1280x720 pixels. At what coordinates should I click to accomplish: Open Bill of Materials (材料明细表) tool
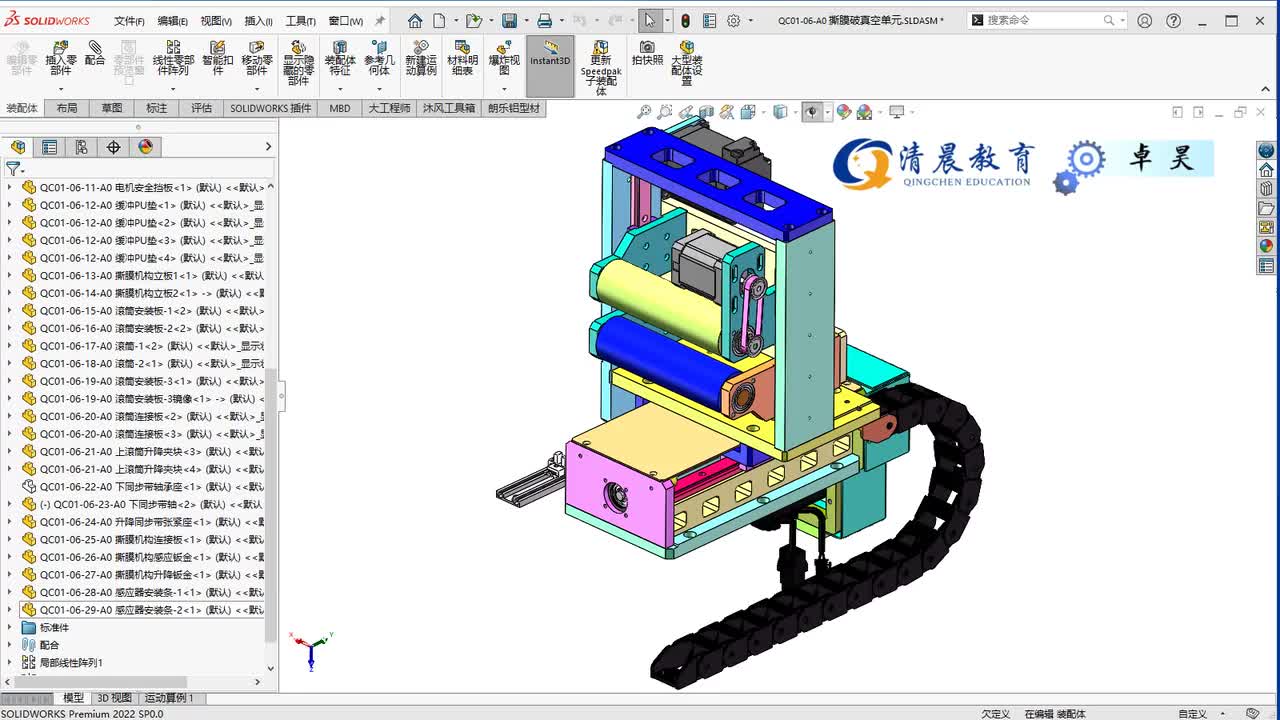[x=462, y=58]
